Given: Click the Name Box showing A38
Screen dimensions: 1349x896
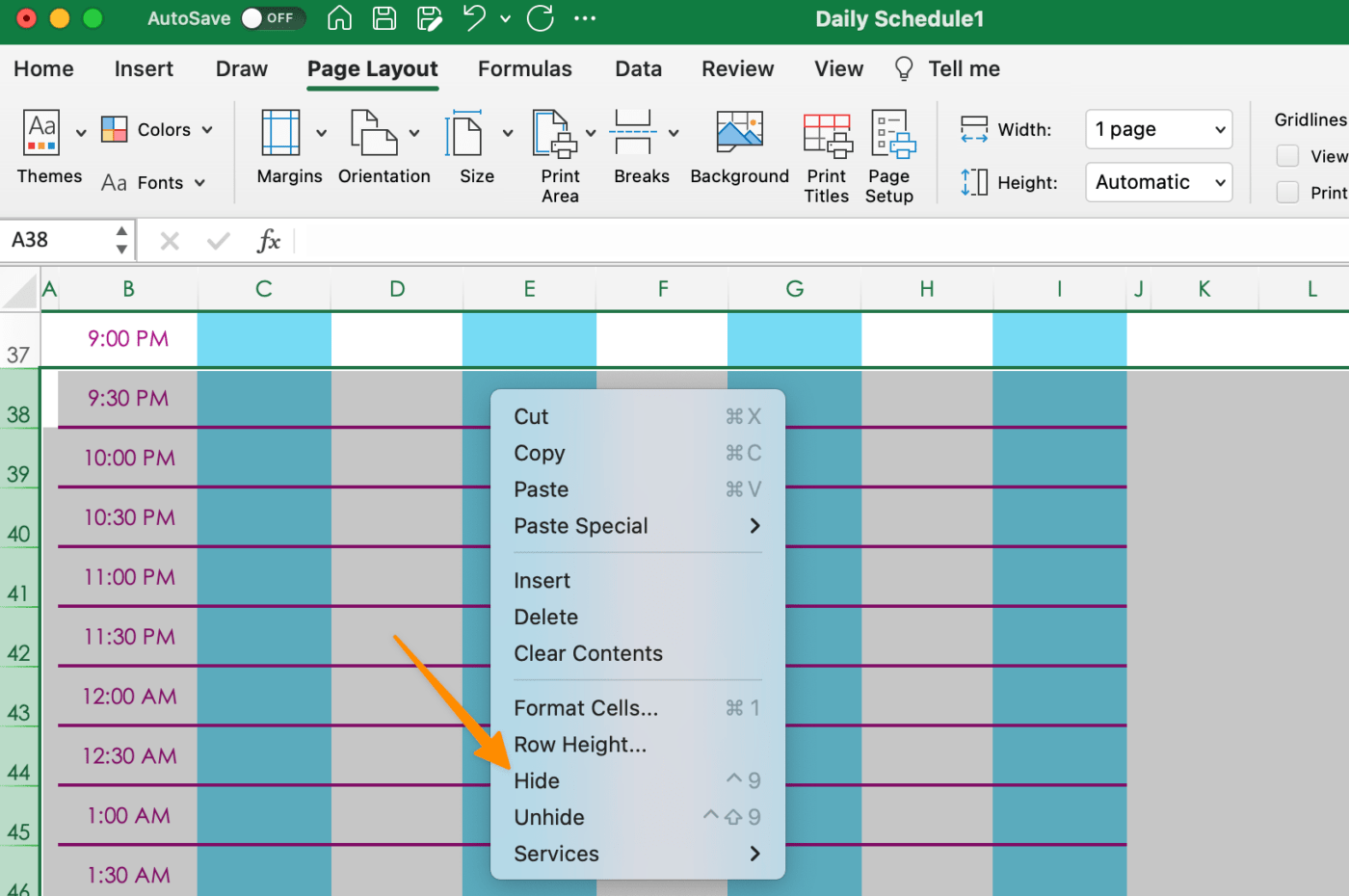Looking at the screenshot, I should (58, 240).
